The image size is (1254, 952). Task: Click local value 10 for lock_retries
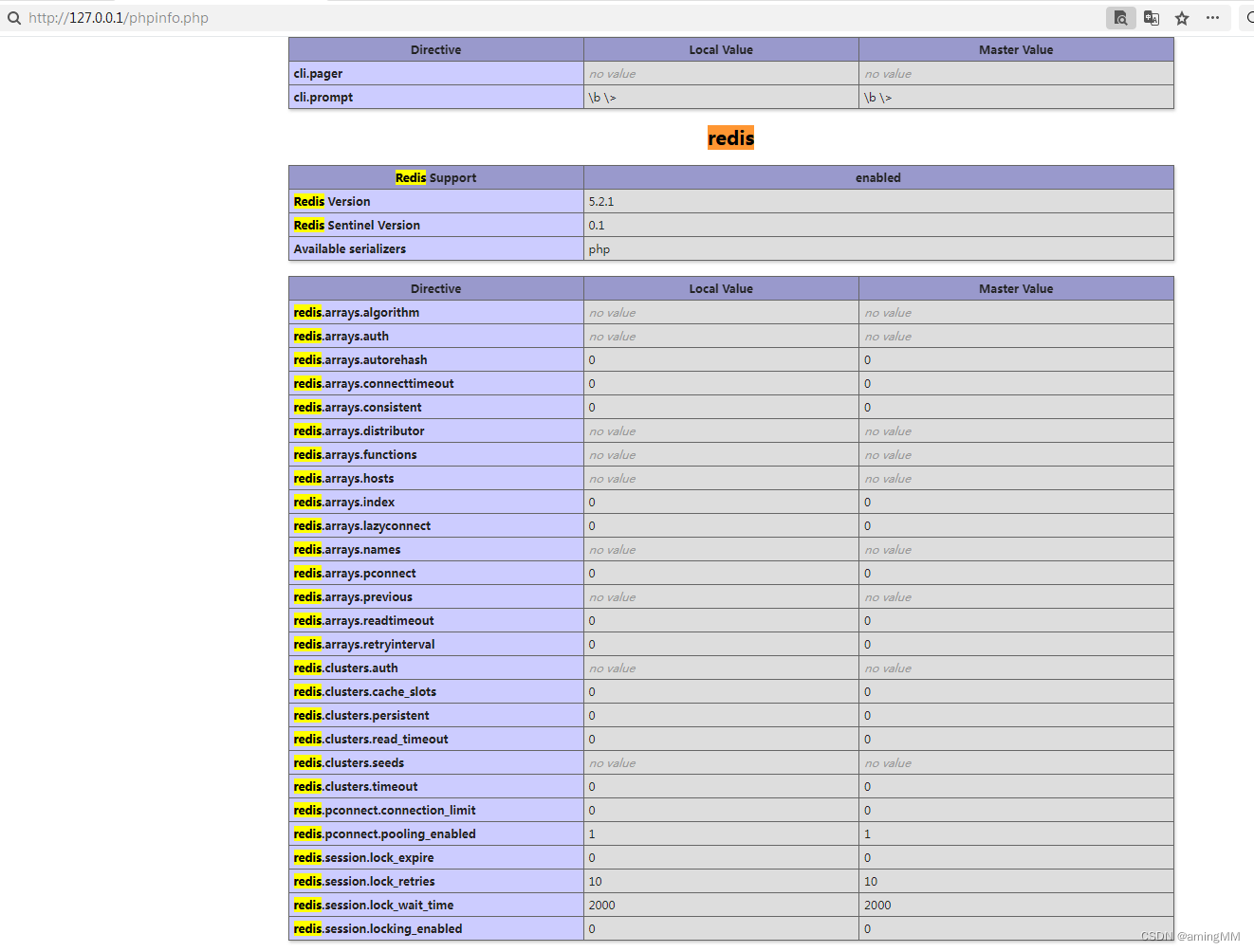[x=596, y=882]
